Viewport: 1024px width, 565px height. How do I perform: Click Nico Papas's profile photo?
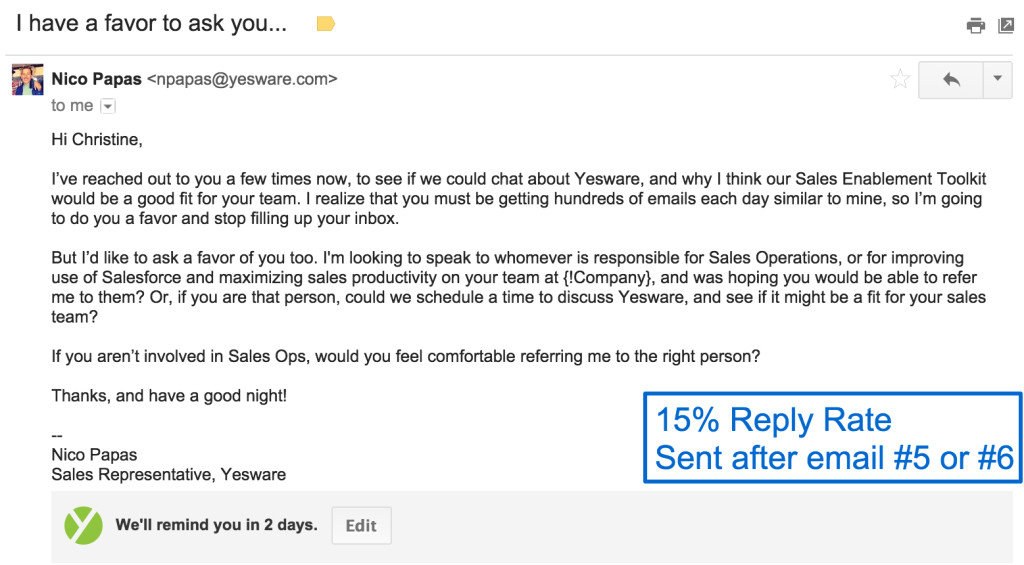27,80
